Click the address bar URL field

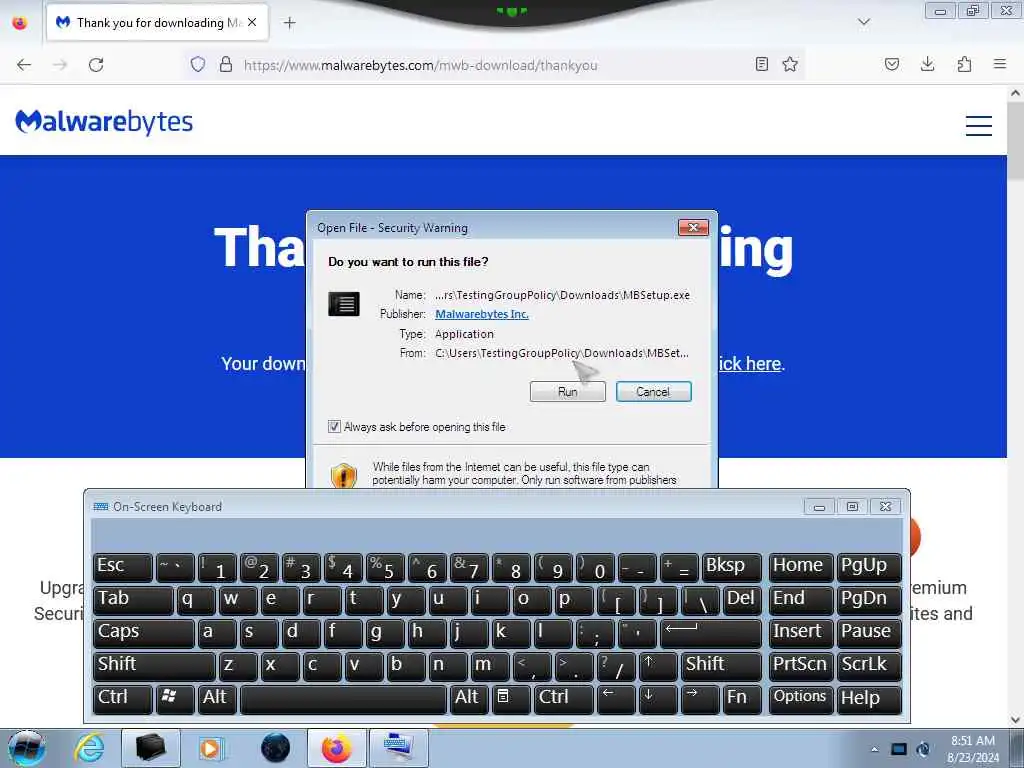(x=496, y=65)
